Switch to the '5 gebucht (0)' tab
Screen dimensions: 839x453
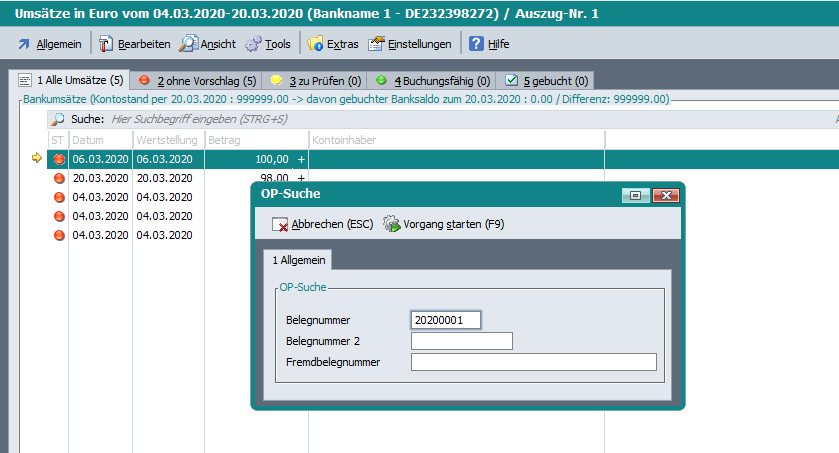pyautogui.click(x=548, y=80)
